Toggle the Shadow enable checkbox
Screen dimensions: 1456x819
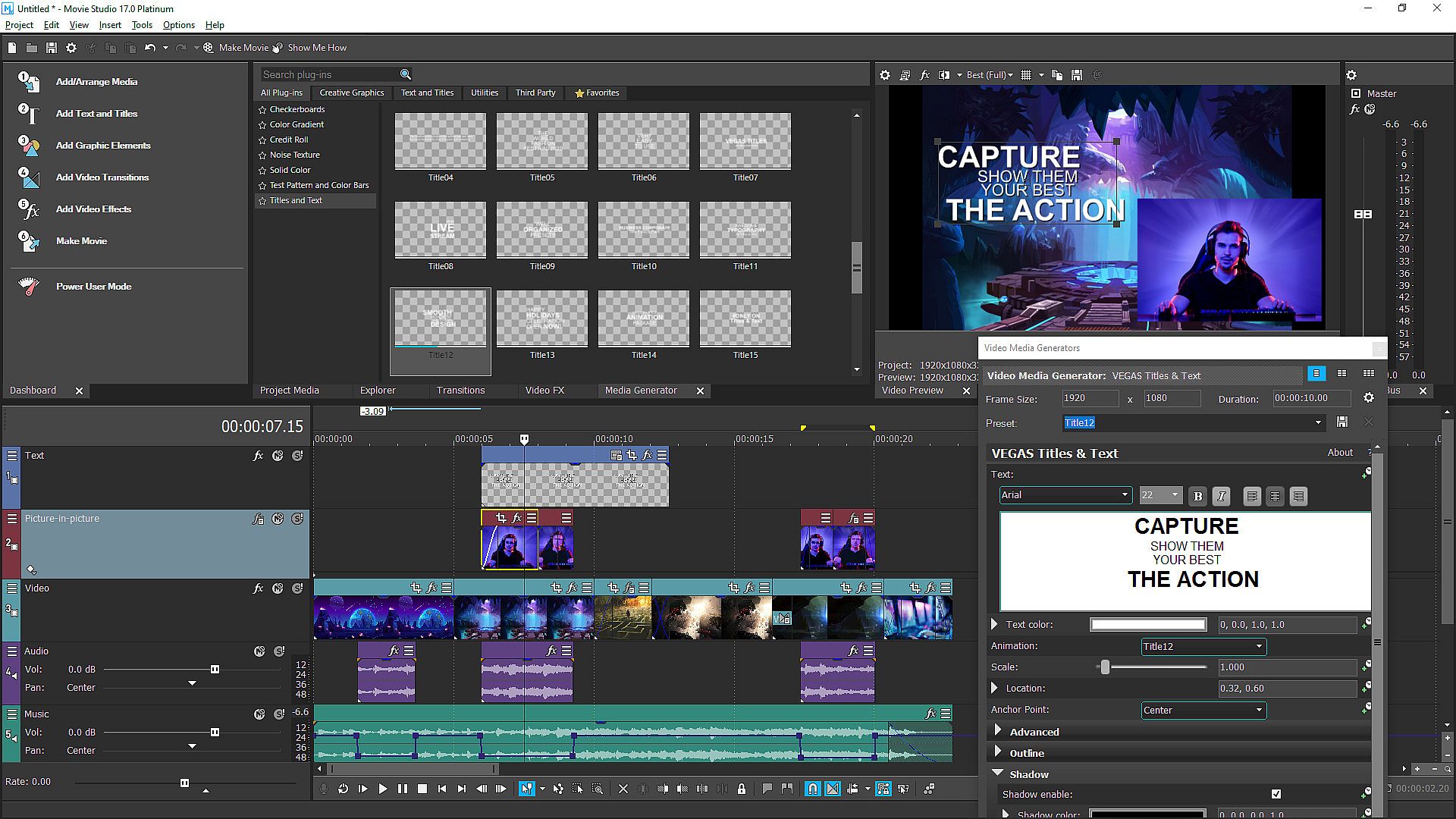(x=1276, y=794)
